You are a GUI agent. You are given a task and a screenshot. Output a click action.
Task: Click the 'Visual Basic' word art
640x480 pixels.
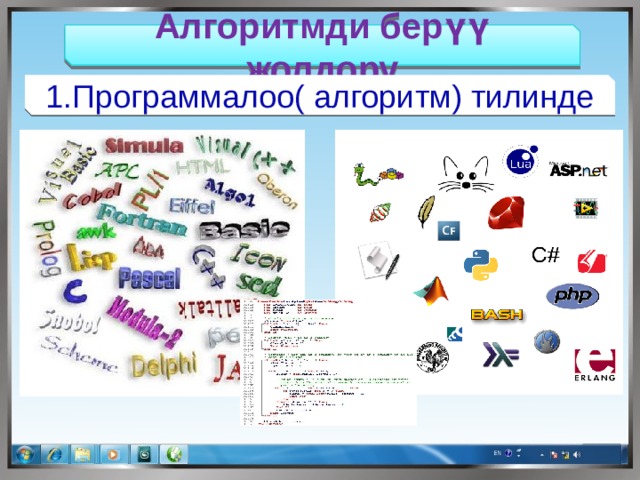click(x=67, y=171)
